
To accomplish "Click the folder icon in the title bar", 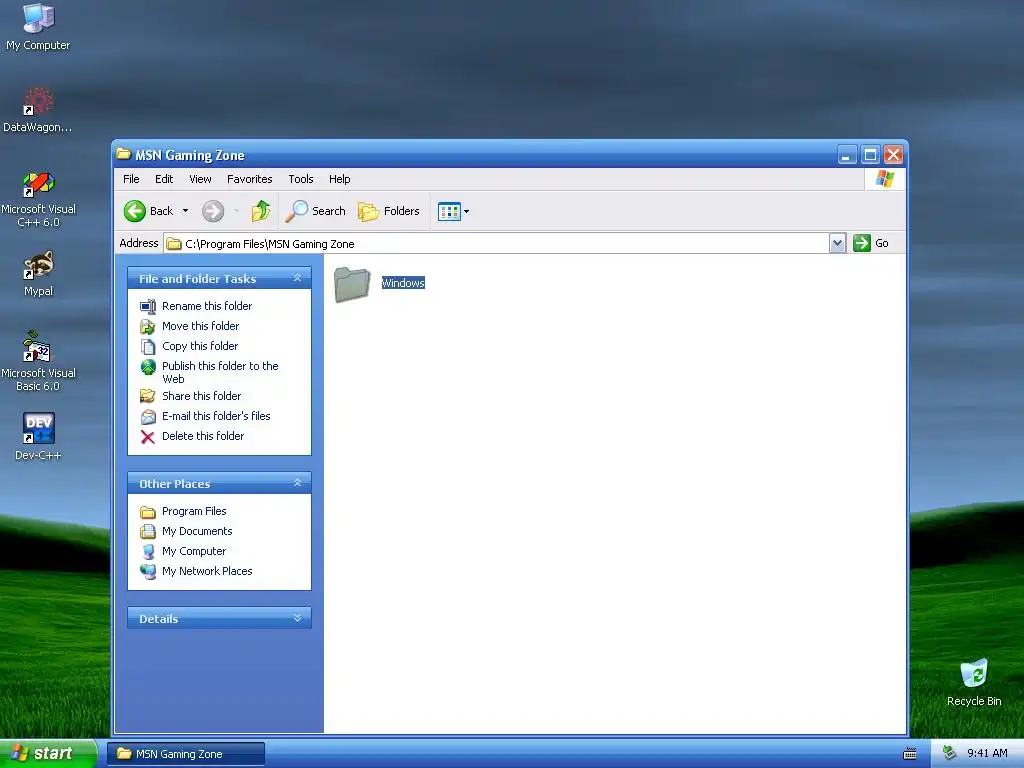I will point(123,154).
